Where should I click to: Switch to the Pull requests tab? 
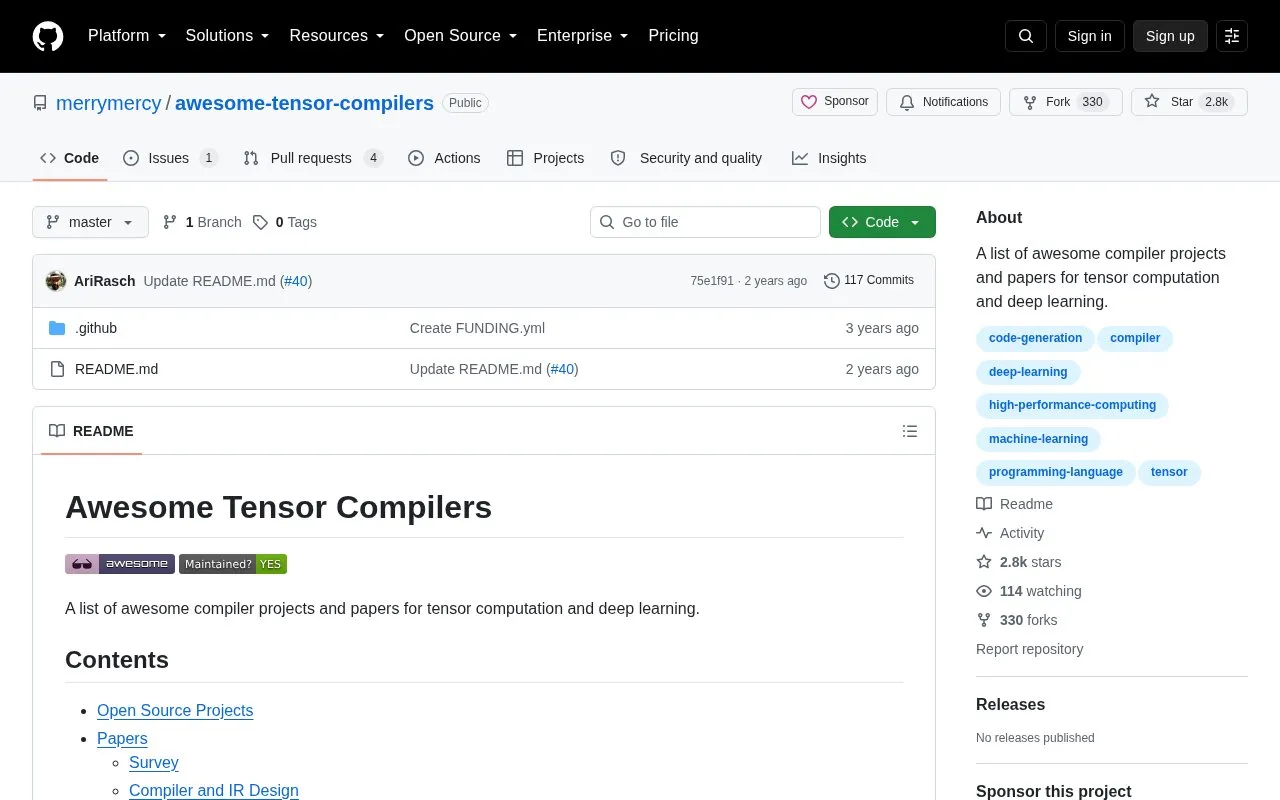click(313, 158)
